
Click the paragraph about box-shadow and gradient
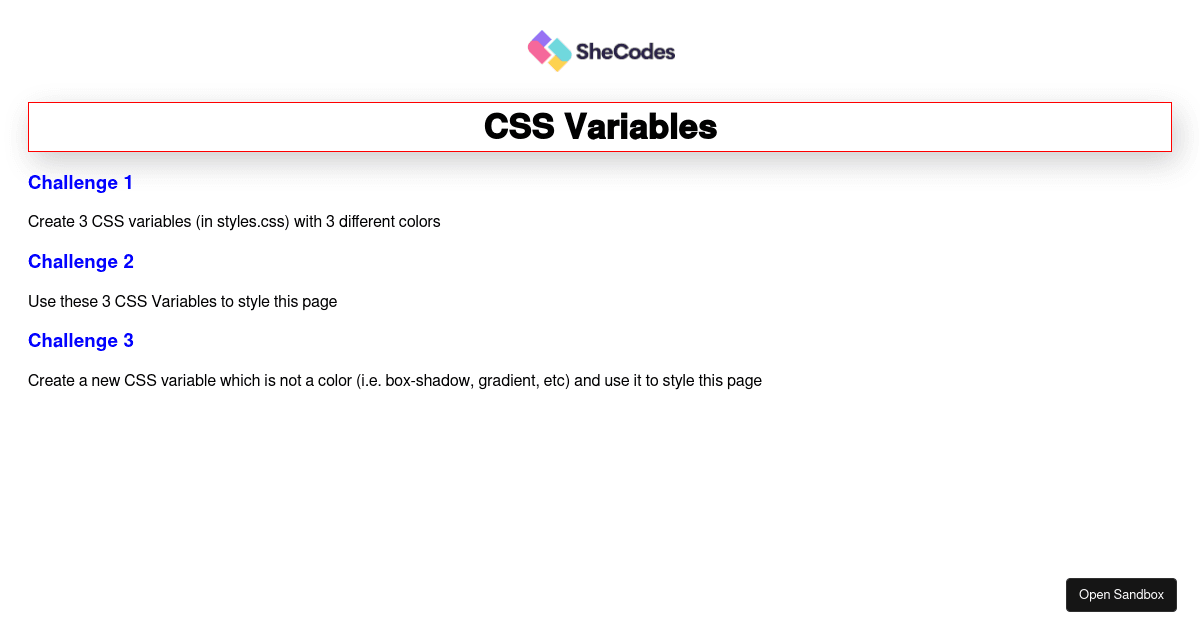(395, 381)
